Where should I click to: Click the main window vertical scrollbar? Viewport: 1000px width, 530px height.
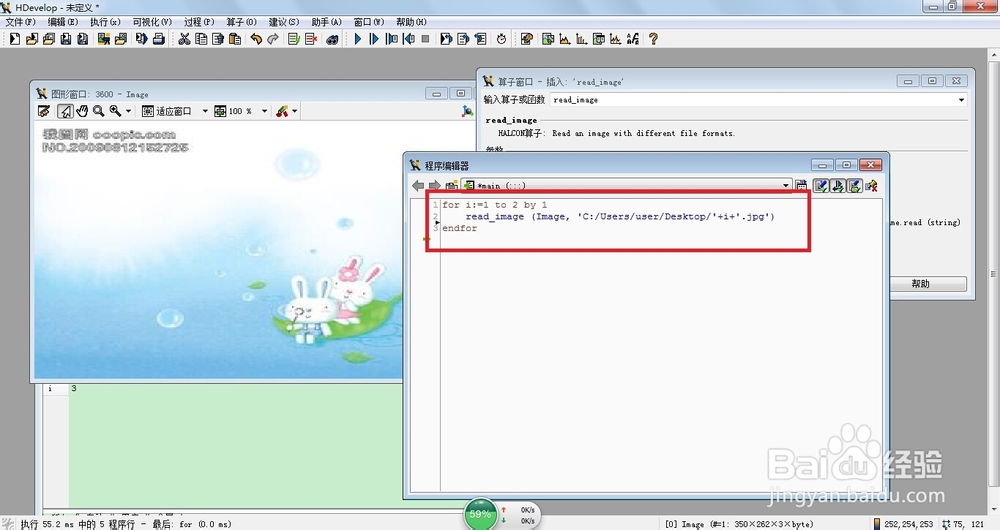tap(994, 274)
